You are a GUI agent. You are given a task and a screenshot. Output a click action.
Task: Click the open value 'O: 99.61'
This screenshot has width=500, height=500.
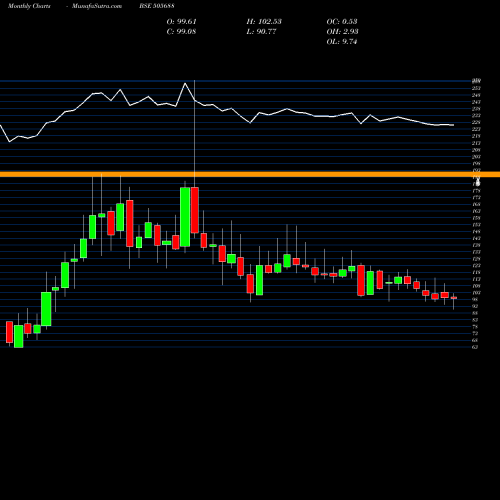182,21
